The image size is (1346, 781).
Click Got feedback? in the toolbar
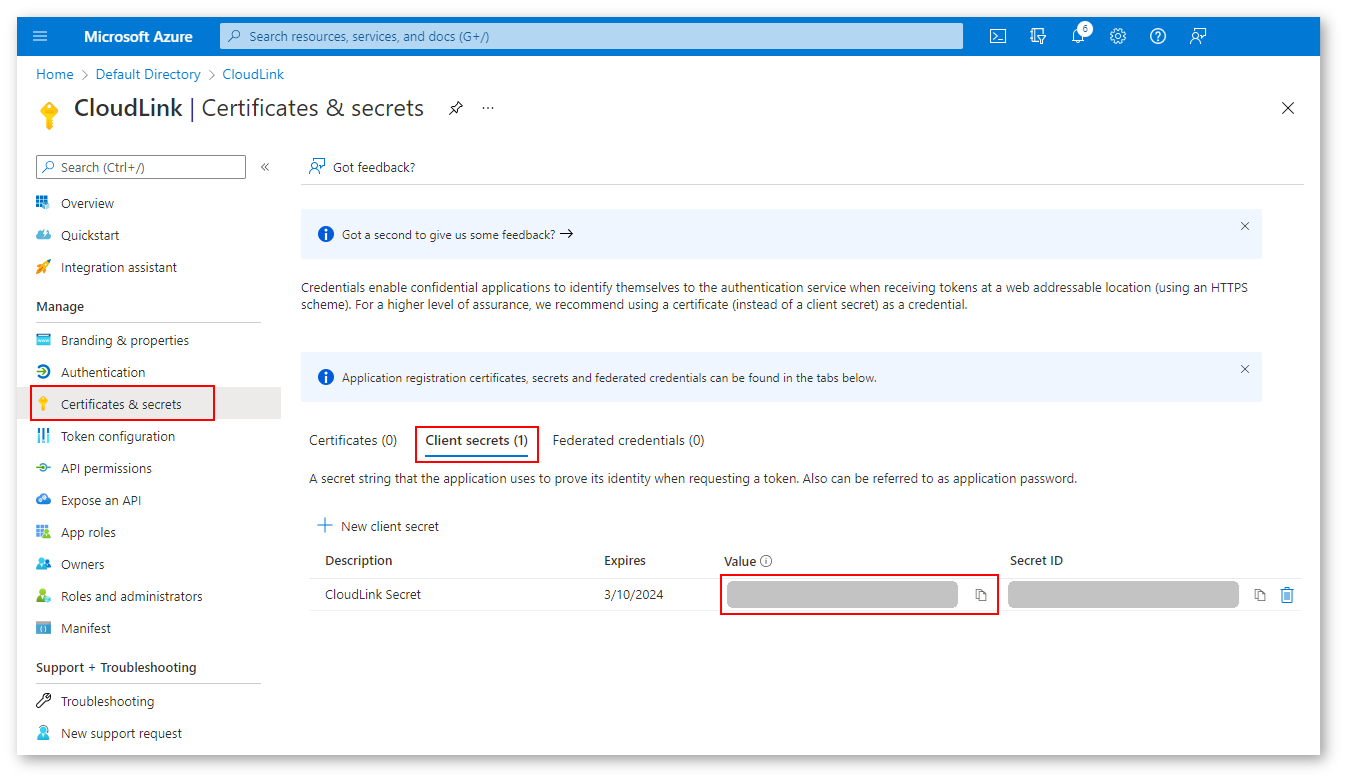pyautogui.click(x=362, y=167)
